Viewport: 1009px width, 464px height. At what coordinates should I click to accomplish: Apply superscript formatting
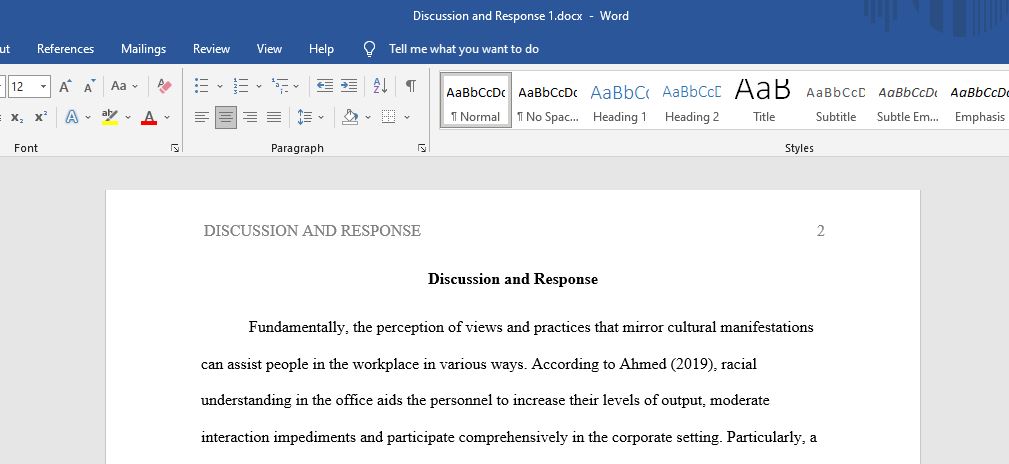tap(41, 117)
